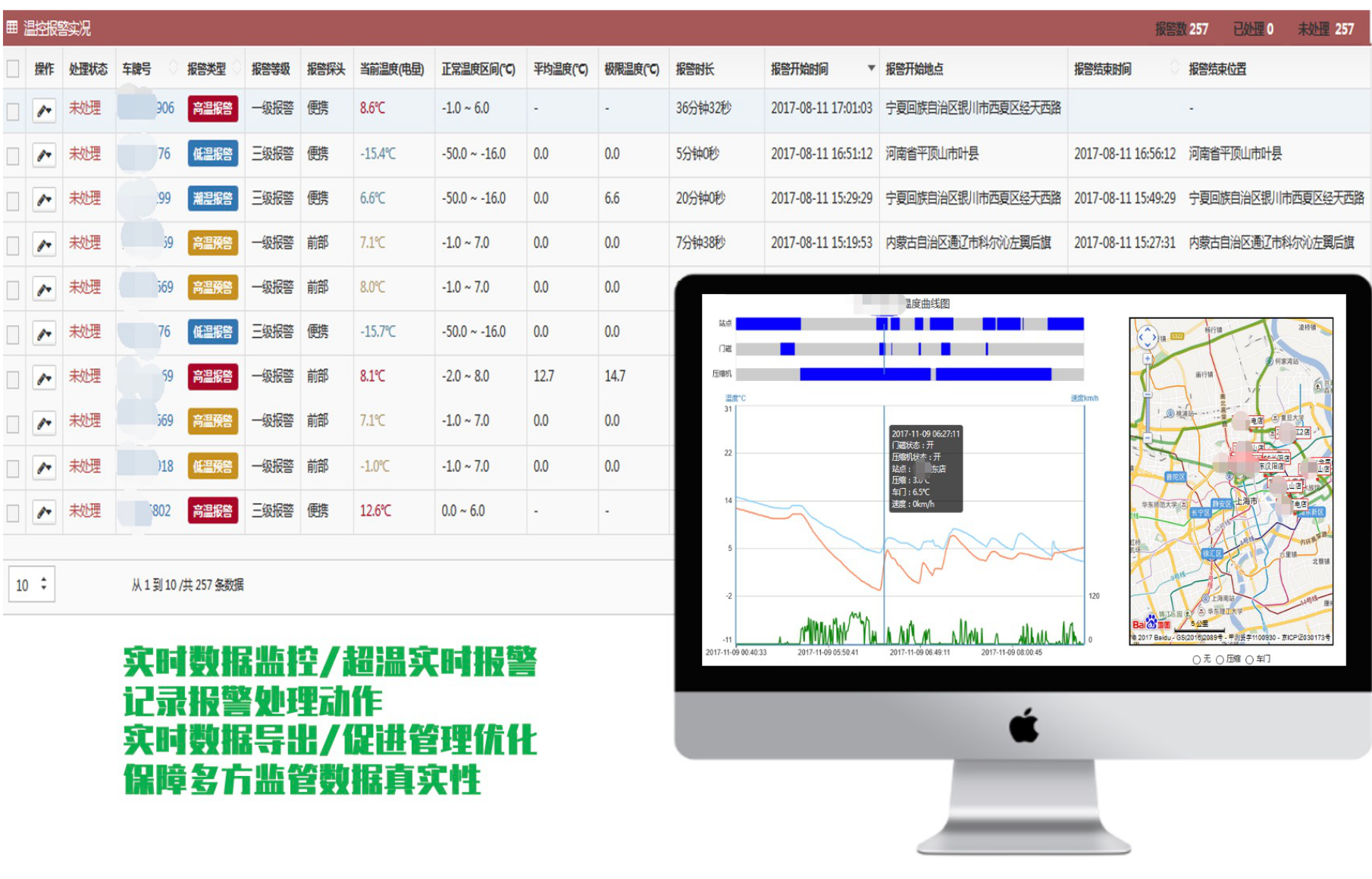Viewport: 1372px width, 879px height.
Task: Check the checkbox for the first alarm row
Action: [13, 111]
